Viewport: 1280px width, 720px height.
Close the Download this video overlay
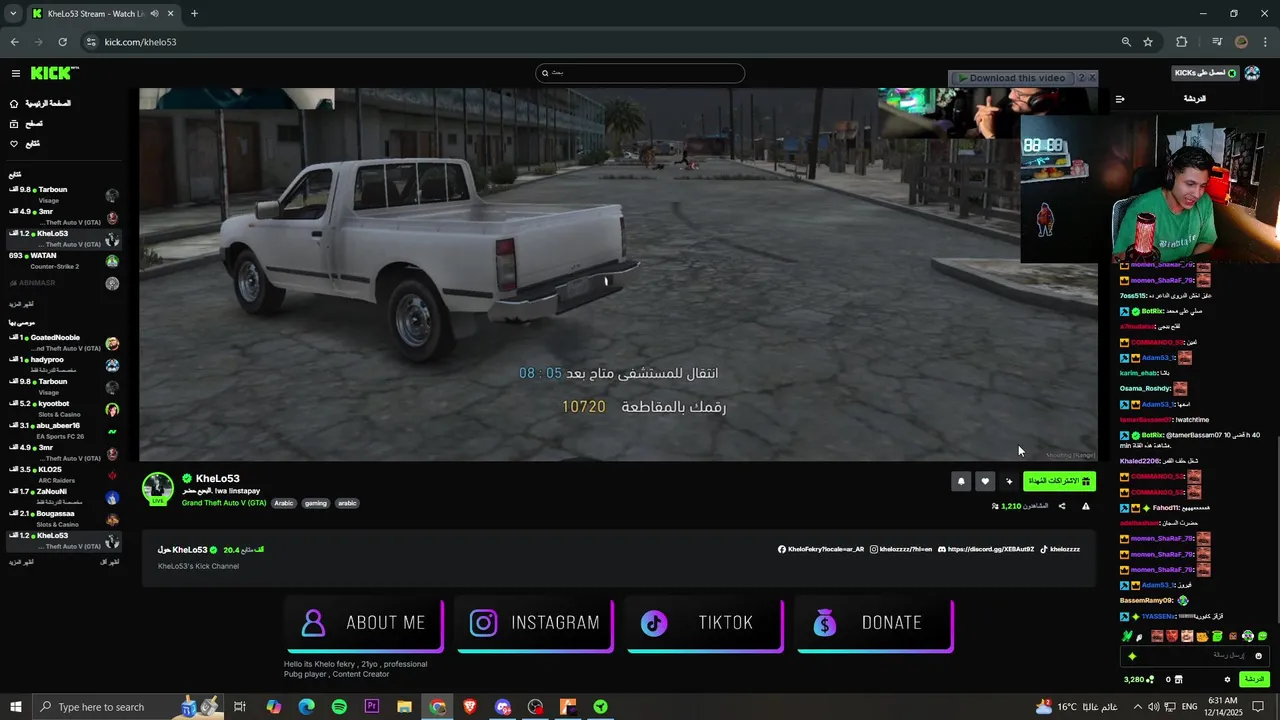(1092, 77)
